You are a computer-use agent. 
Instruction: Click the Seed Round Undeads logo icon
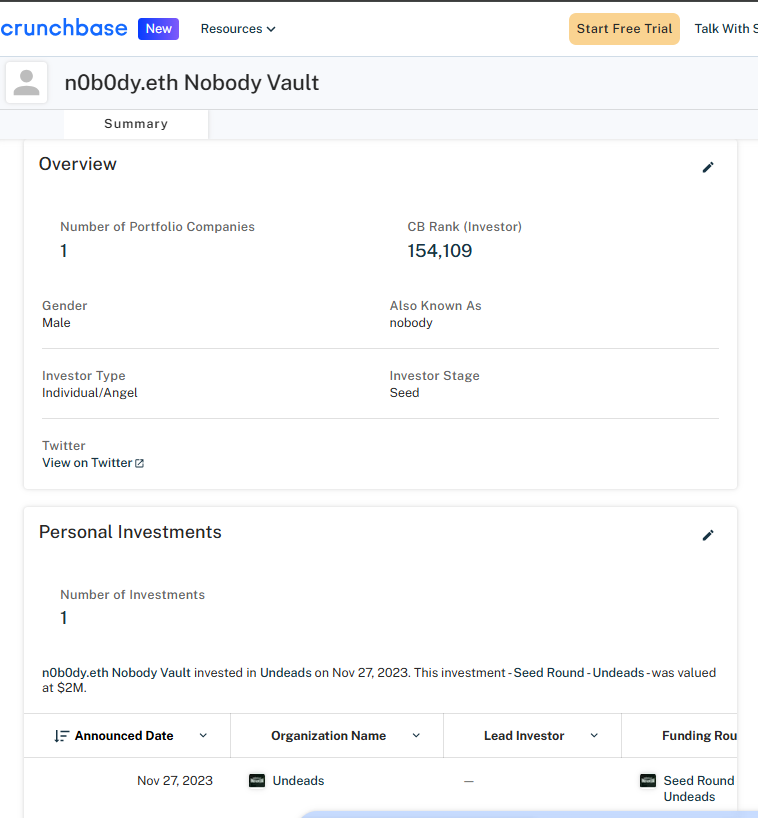tap(648, 781)
